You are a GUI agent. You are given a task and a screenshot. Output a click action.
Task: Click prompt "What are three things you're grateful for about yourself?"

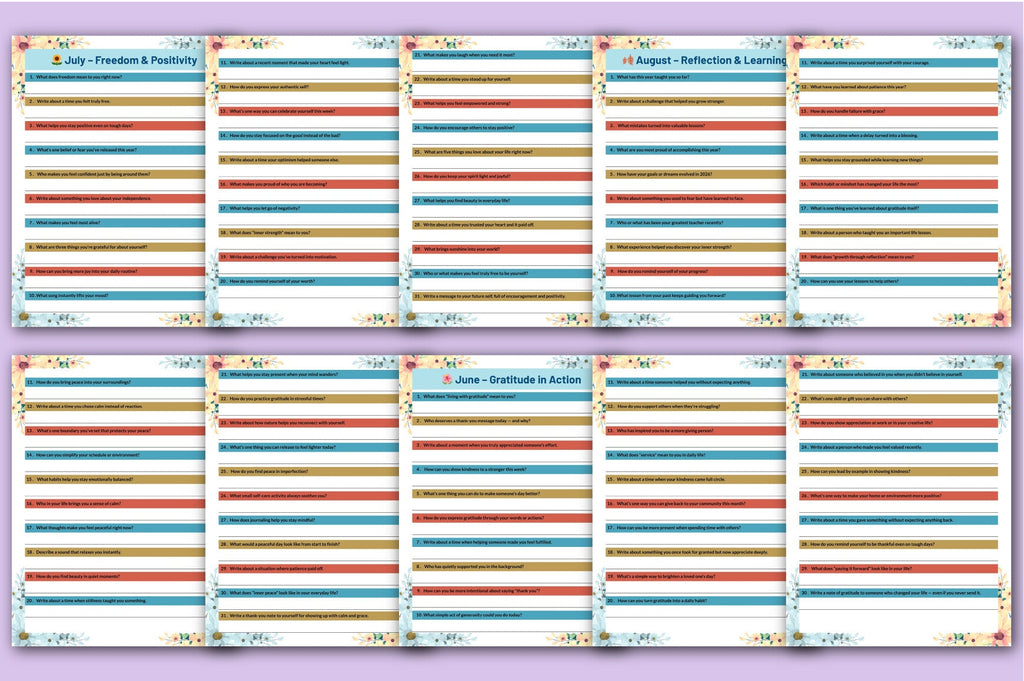tap(115, 247)
